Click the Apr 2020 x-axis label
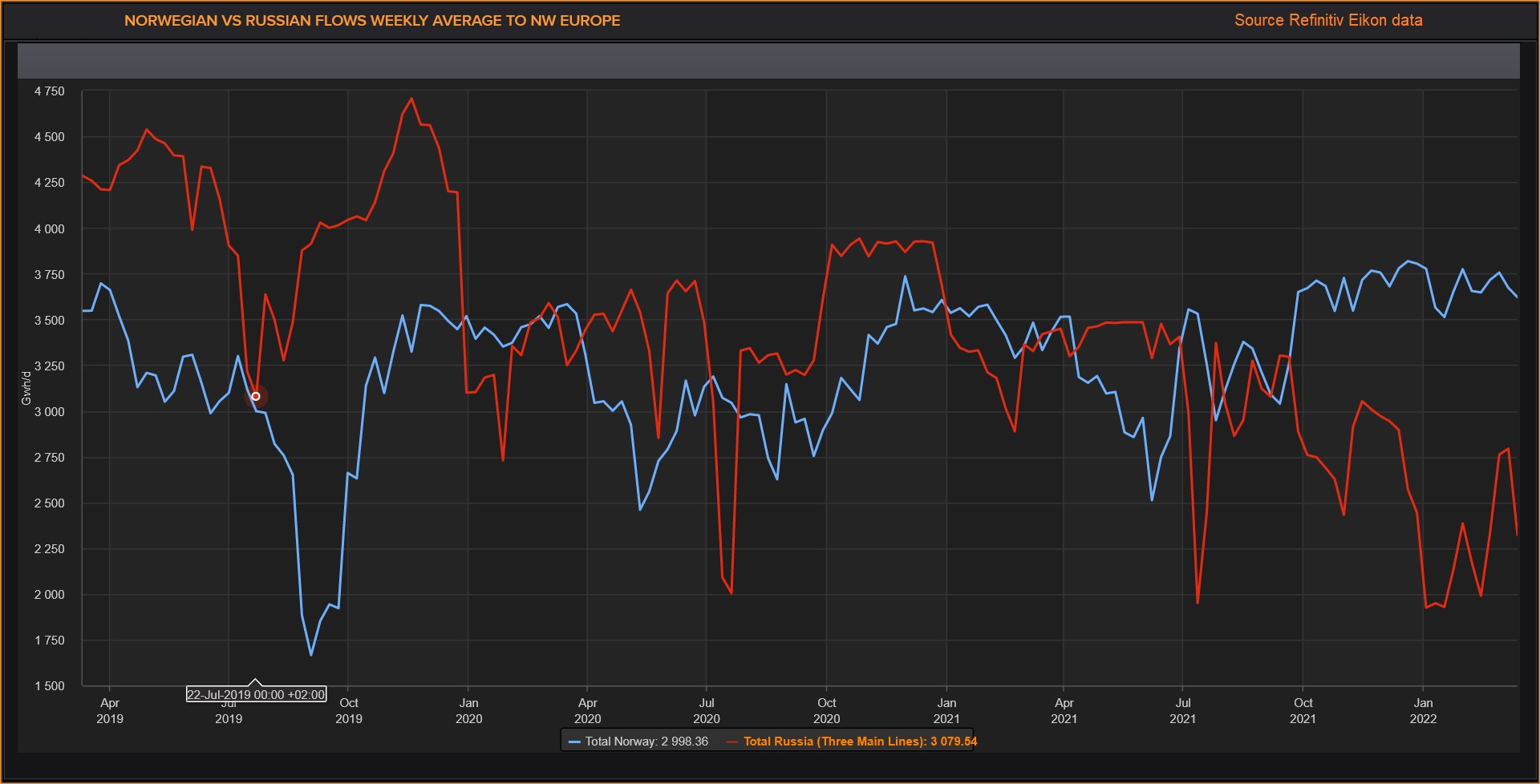Image resolution: width=1540 pixels, height=784 pixels. (x=588, y=710)
